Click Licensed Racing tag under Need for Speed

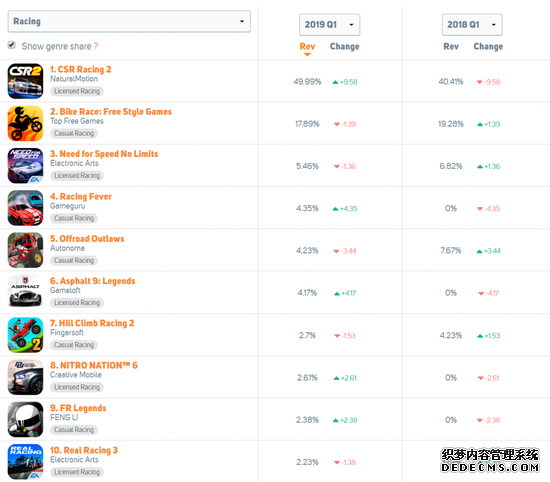click(77, 175)
